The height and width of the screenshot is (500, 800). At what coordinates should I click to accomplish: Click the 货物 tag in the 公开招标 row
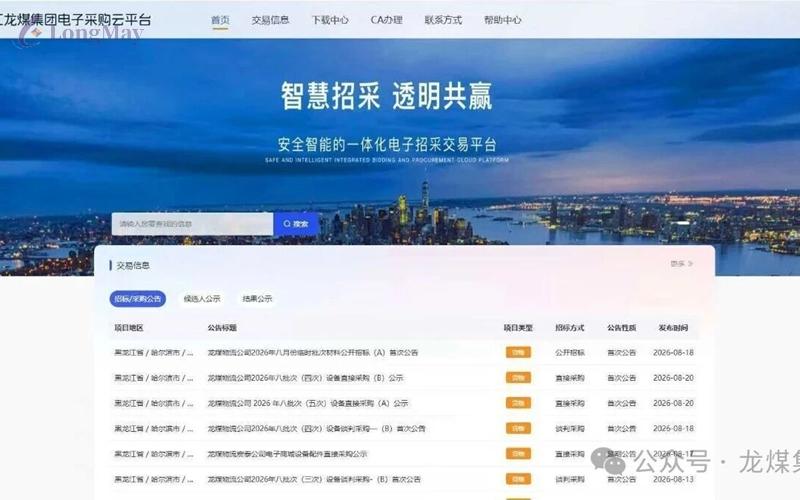point(518,352)
